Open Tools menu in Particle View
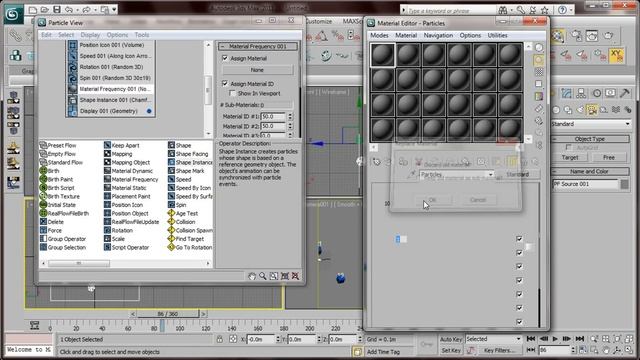This screenshot has width=640, height=360. pyautogui.click(x=142, y=35)
